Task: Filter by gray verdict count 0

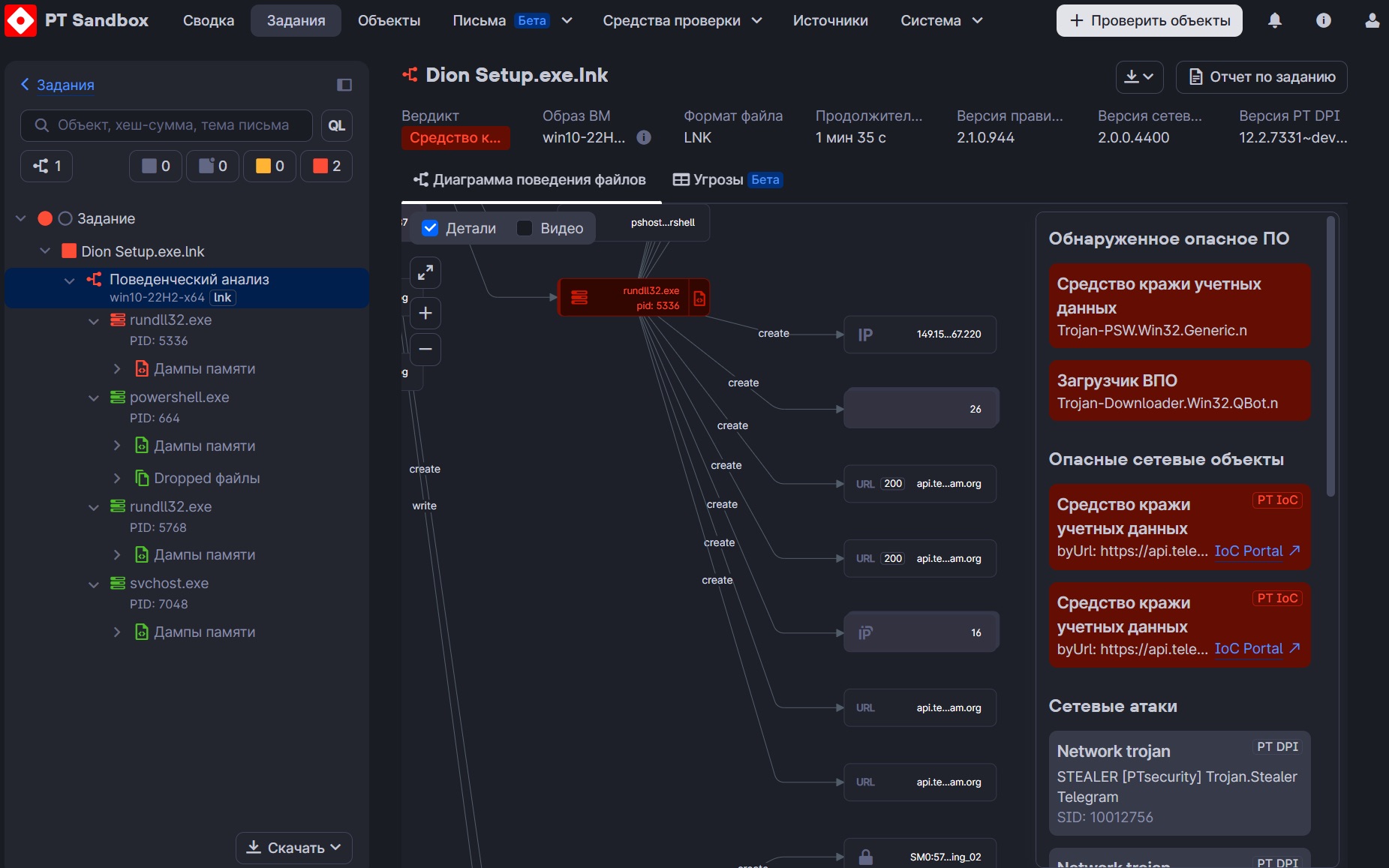Action: [x=156, y=166]
